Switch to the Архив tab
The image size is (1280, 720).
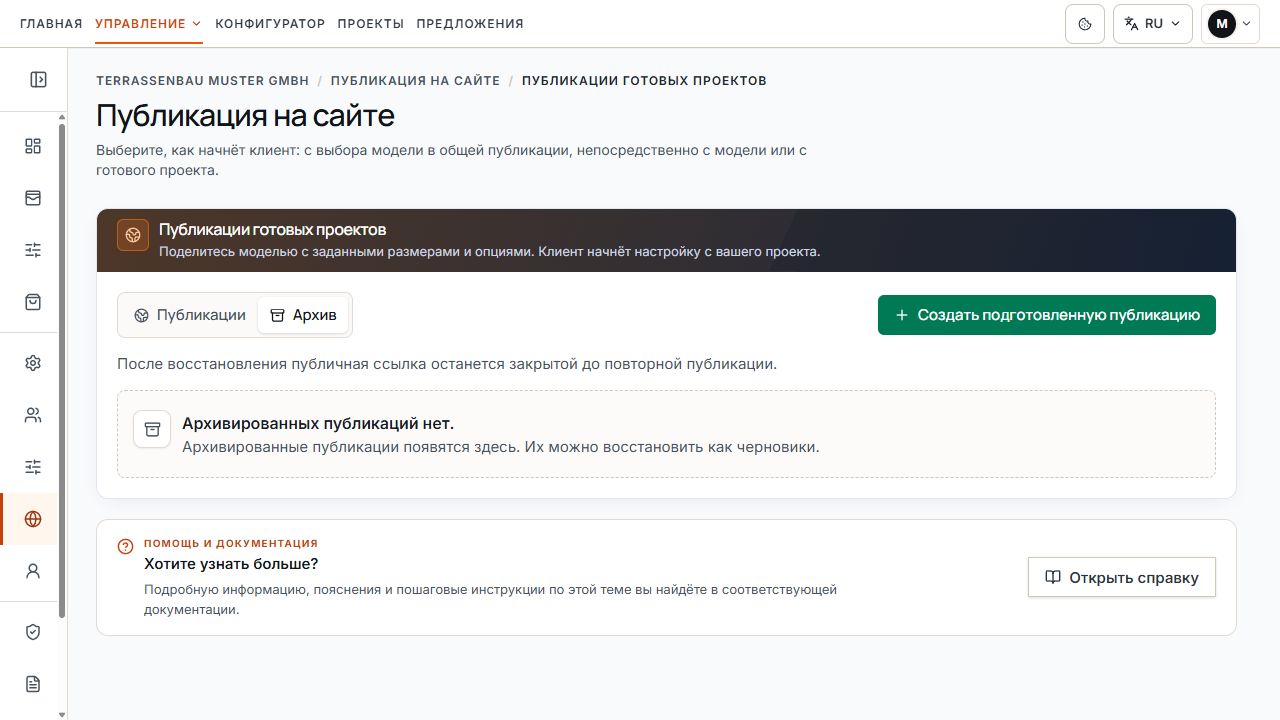click(303, 315)
